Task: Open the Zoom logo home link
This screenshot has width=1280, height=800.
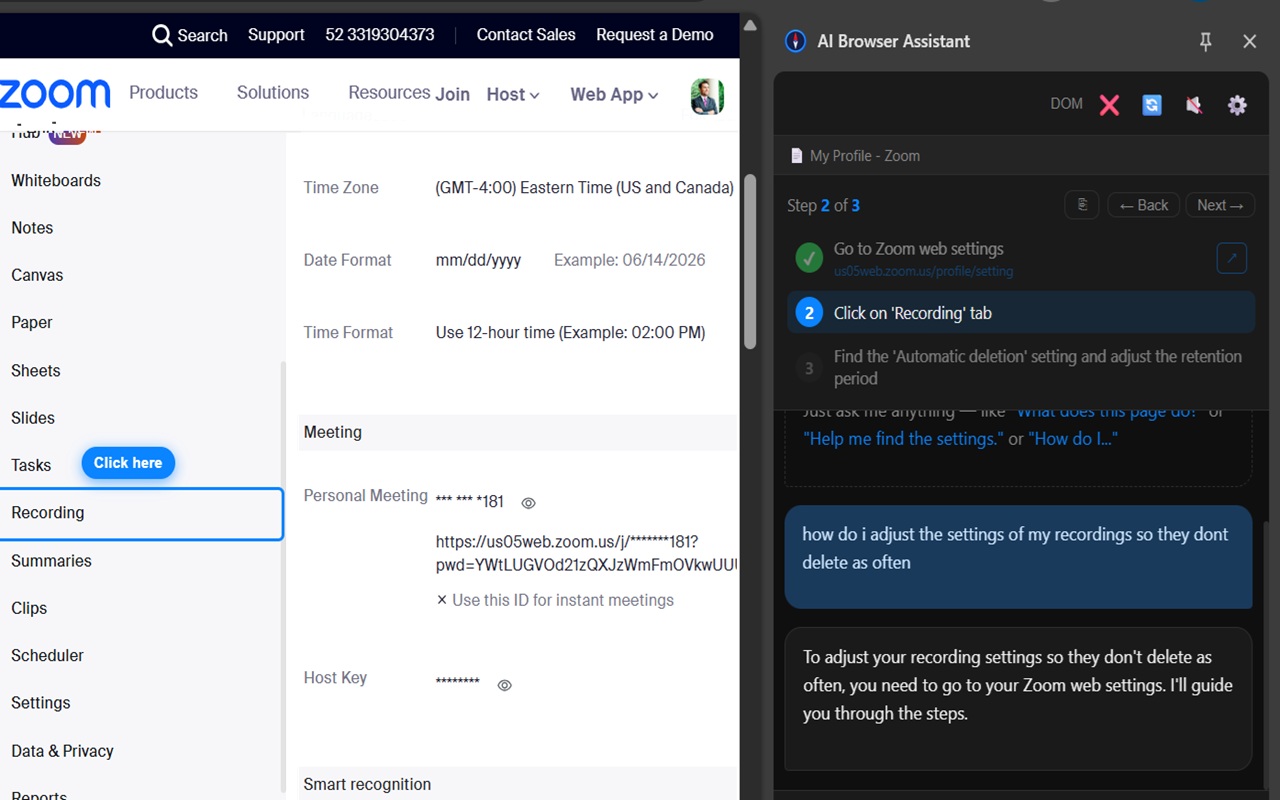Action: point(54,94)
